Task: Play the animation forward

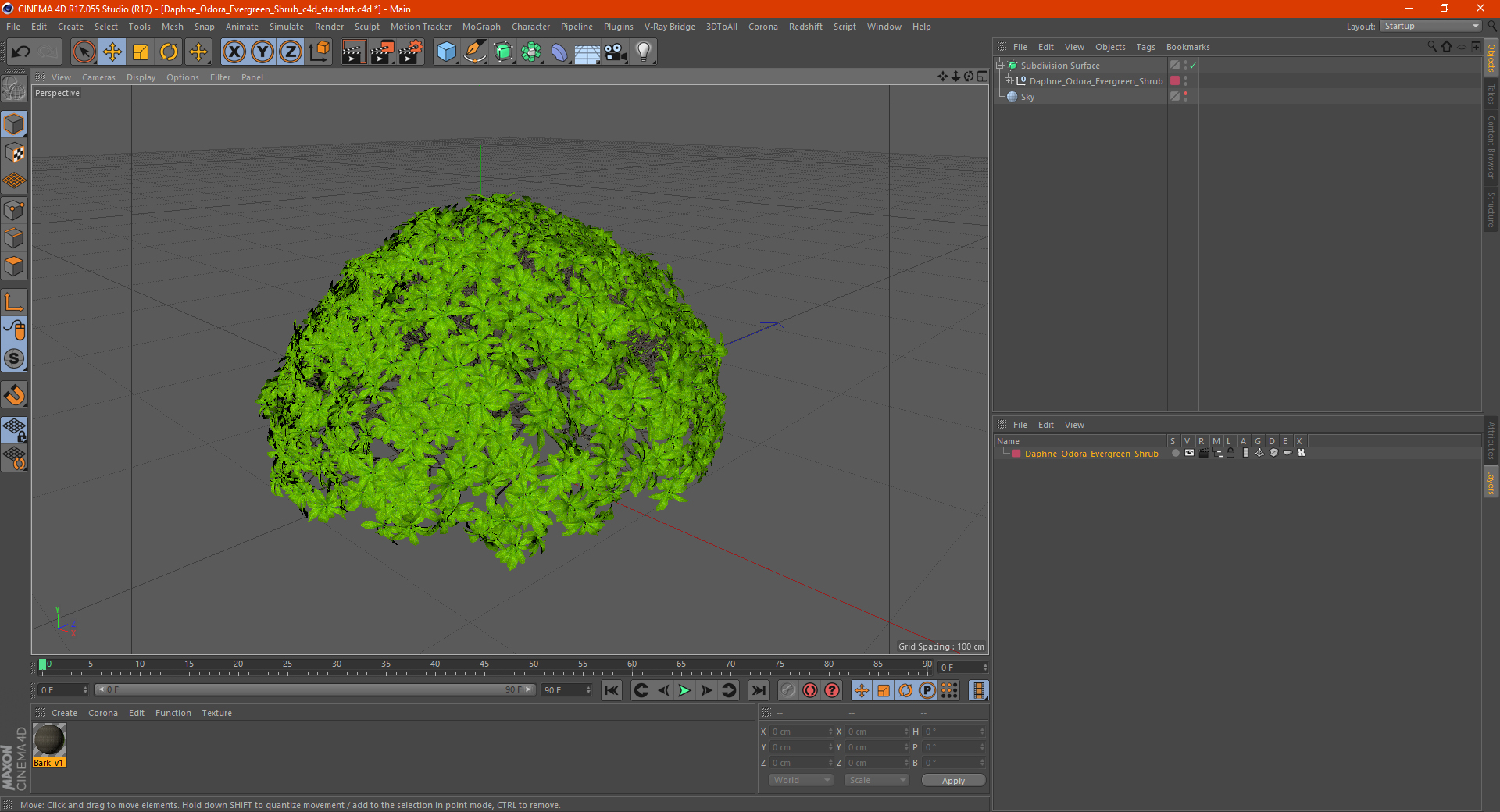Action: click(684, 690)
